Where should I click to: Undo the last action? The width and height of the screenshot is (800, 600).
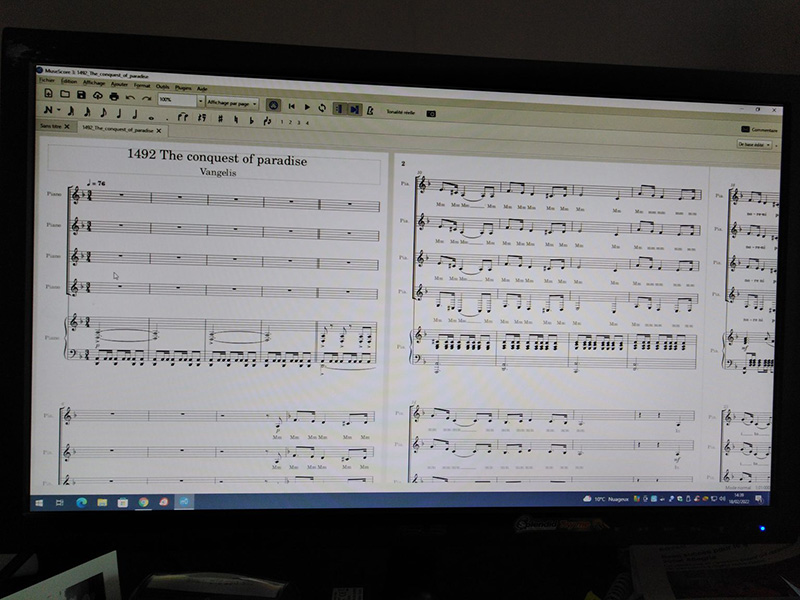point(131,97)
